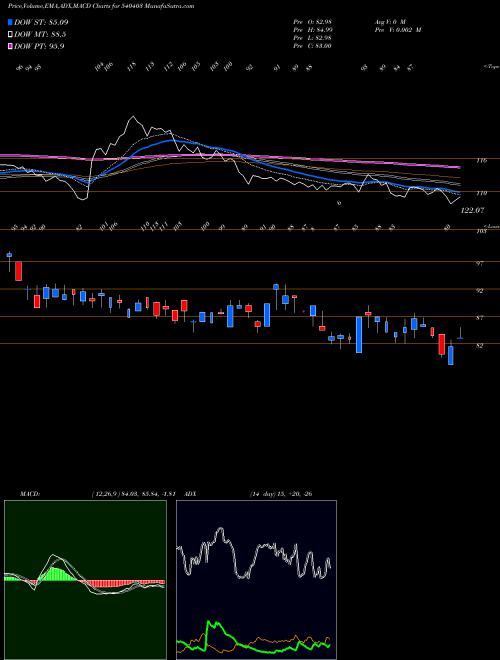500x660 pixels.
Task: Click the 116 axis label of EMA chart
Action: point(482,160)
